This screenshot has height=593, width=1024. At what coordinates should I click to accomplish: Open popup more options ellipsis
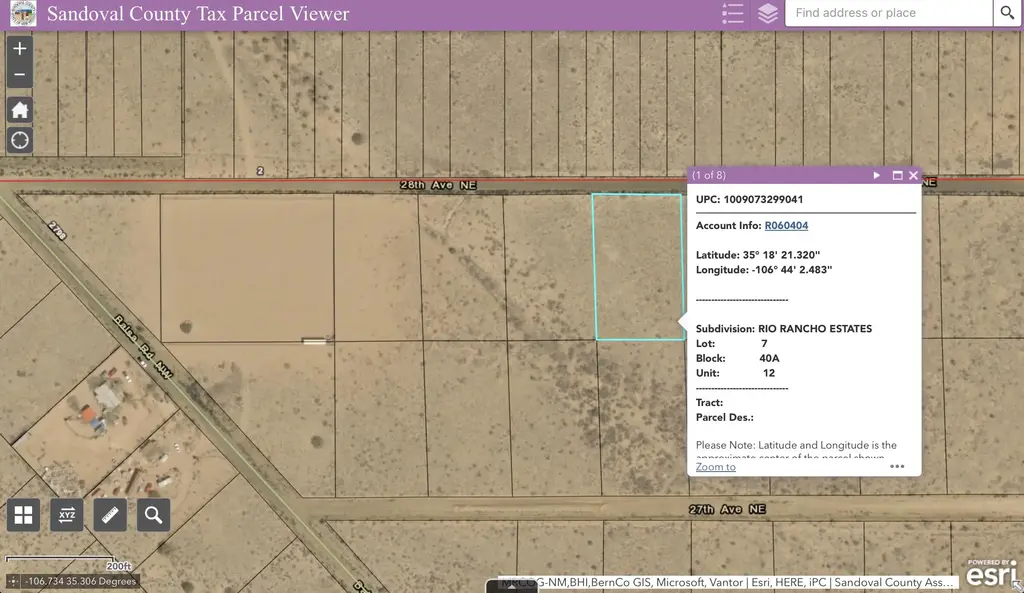(x=897, y=466)
